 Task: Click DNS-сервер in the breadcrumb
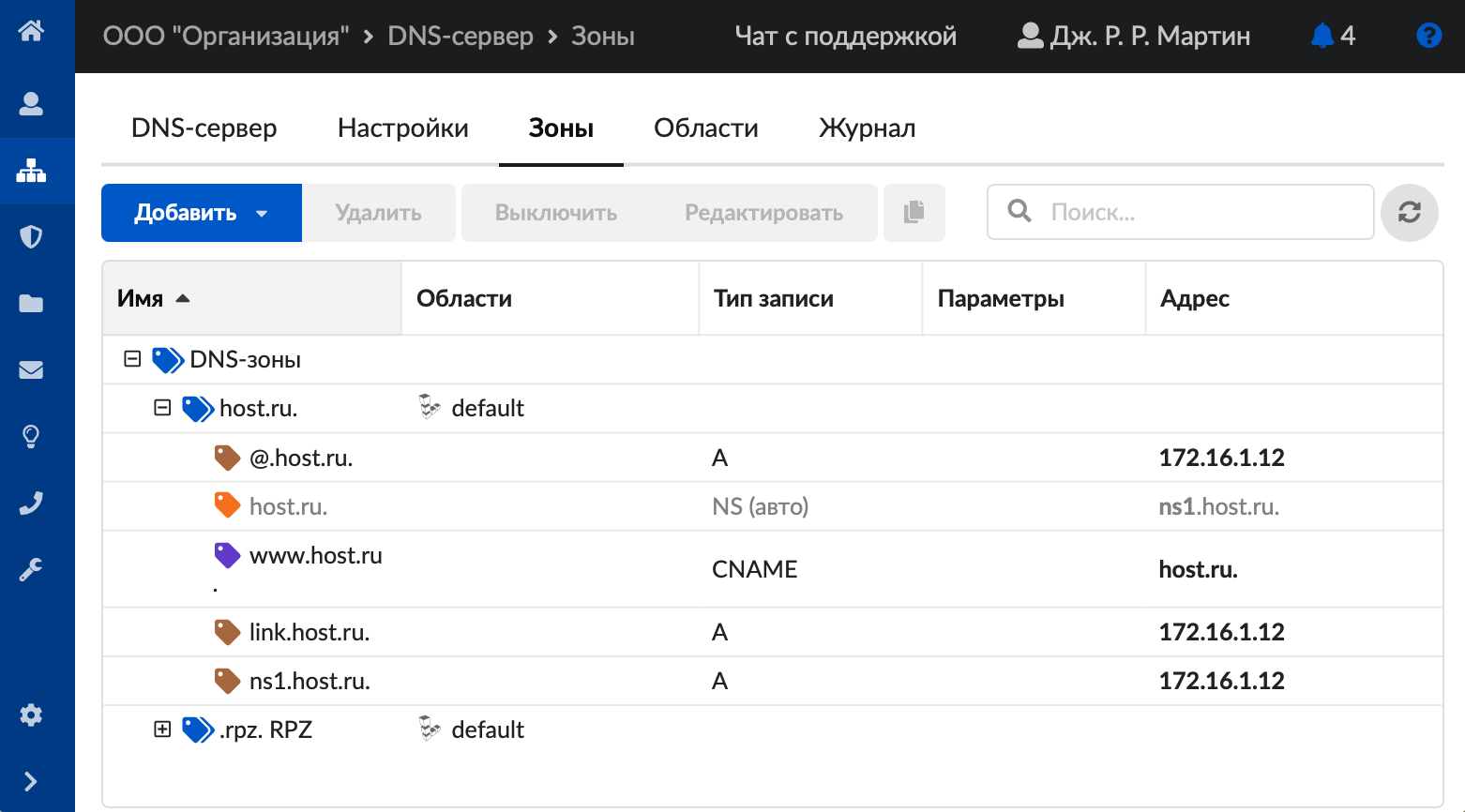pyautogui.click(x=460, y=36)
